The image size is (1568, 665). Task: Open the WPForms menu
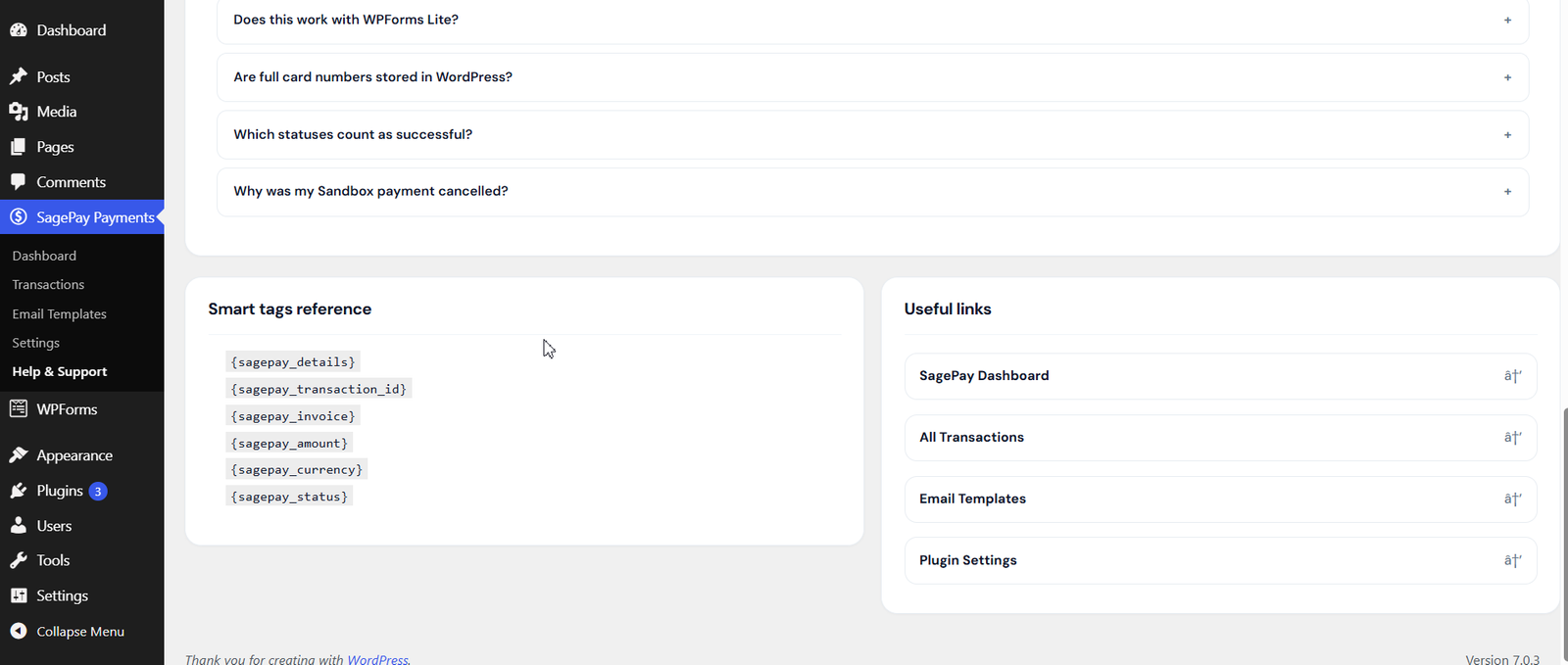pyautogui.click(x=82, y=408)
